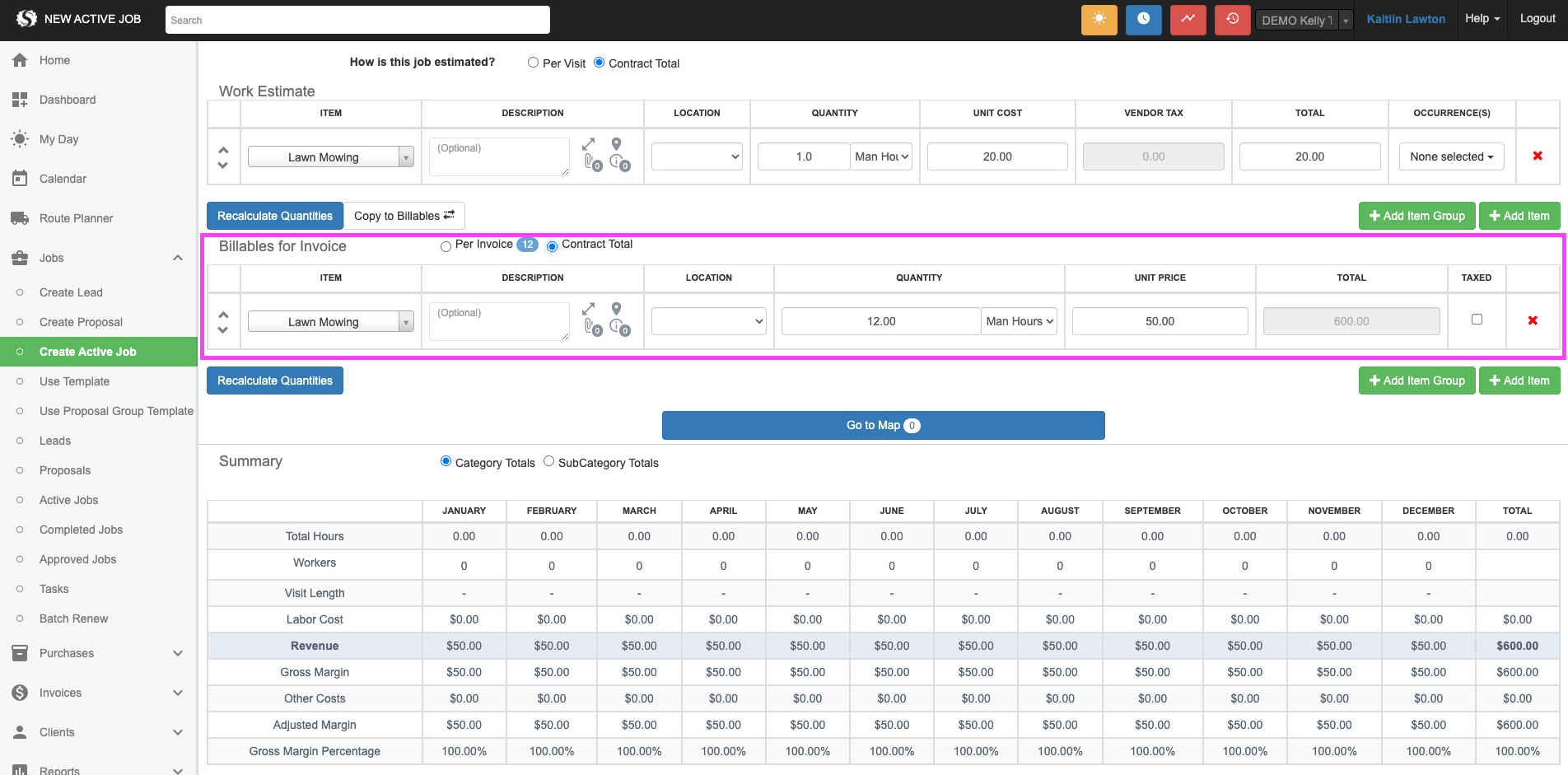The image size is (1568, 775).
Task: Click the Go to Map button
Action: click(883, 425)
